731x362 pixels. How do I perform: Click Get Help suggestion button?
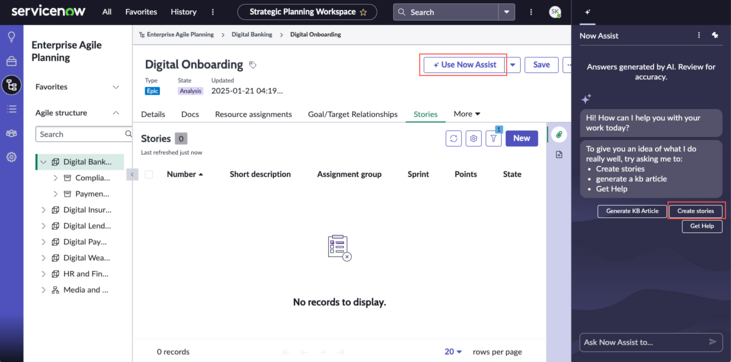pos(702,226)
